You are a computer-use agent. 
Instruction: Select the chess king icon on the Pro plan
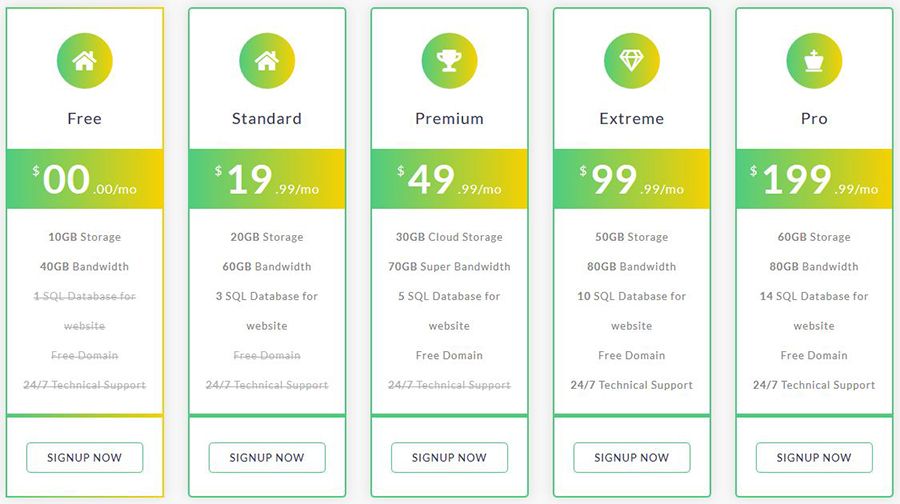[x=814, y=60]
